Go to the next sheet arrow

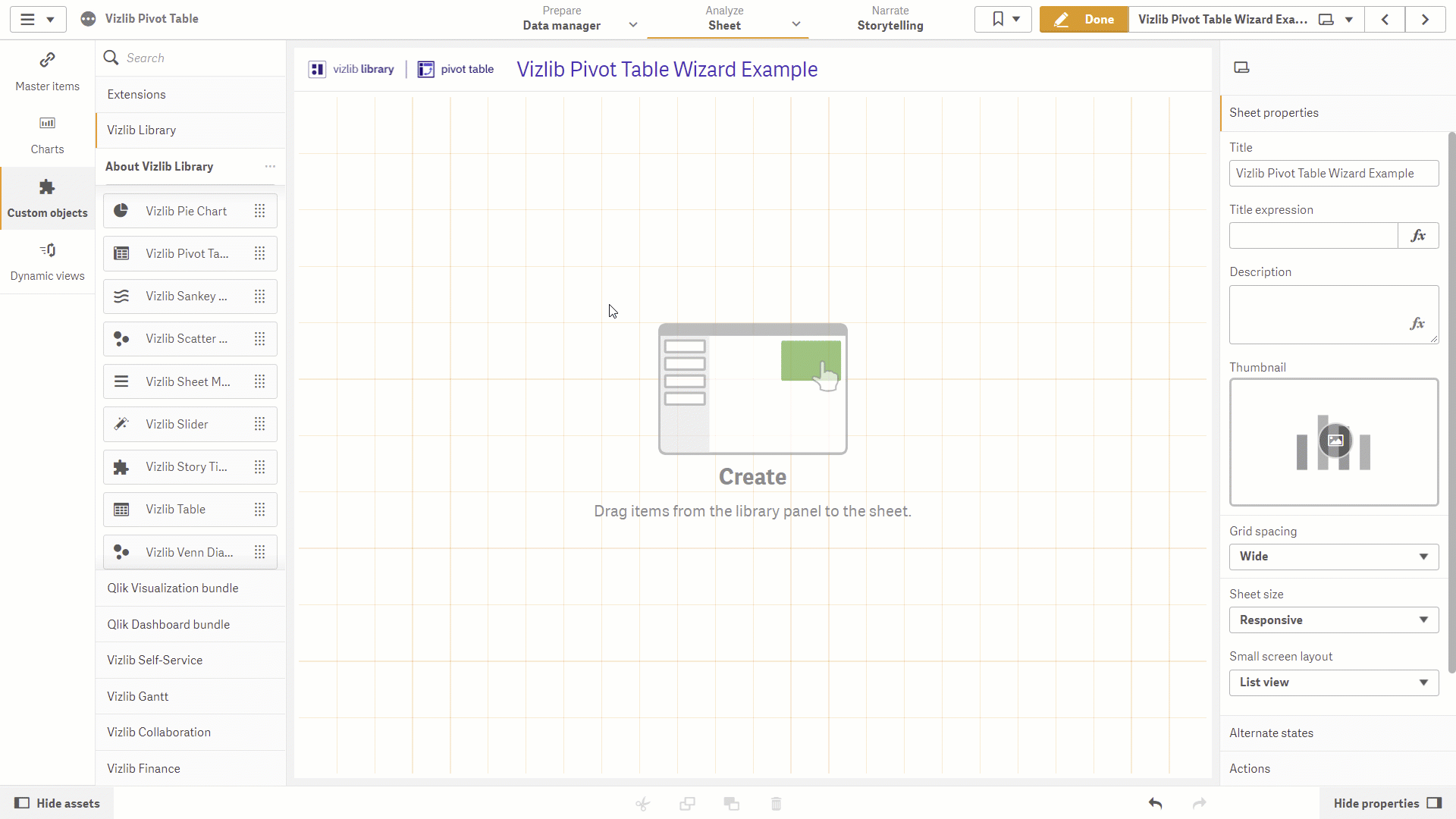click(1425, 19)
